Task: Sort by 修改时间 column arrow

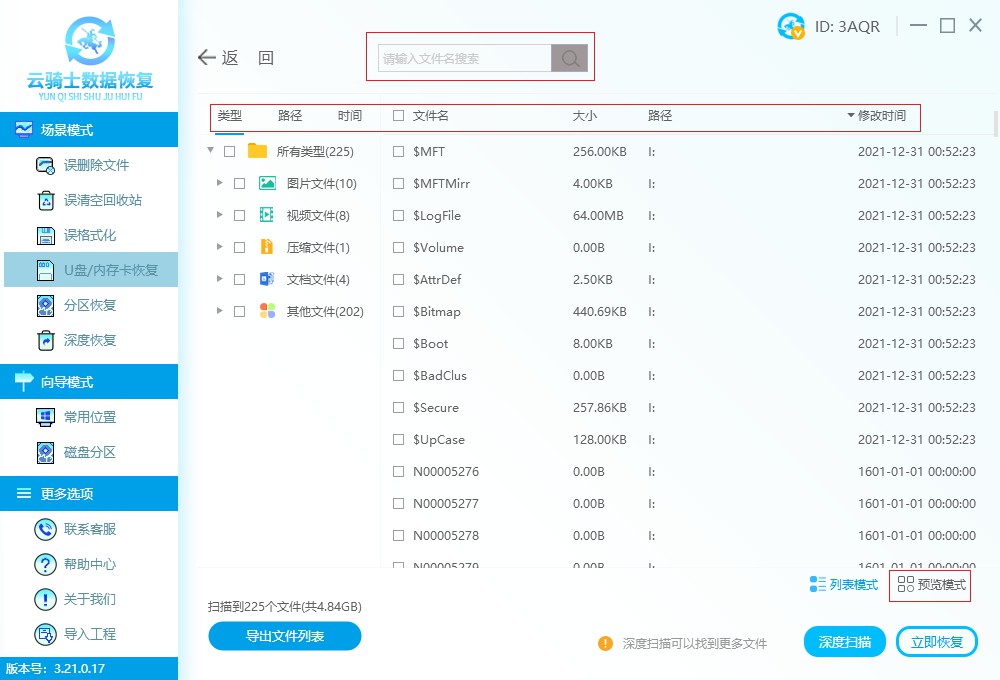Action: (851, 115)
